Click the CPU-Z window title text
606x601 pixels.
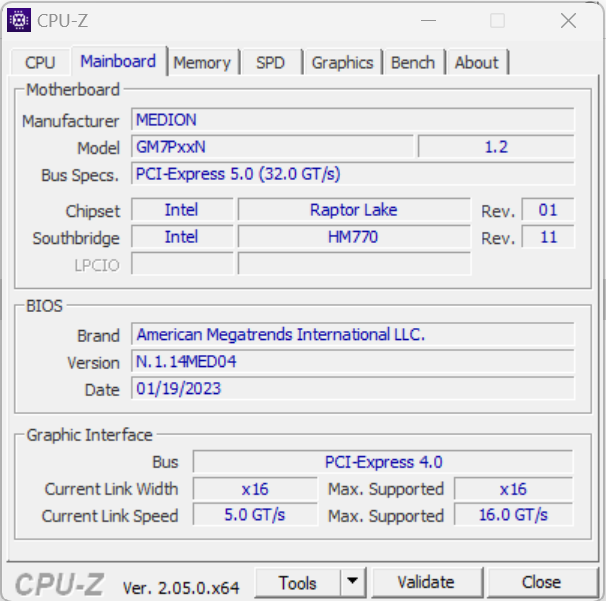tap(63, 20)
